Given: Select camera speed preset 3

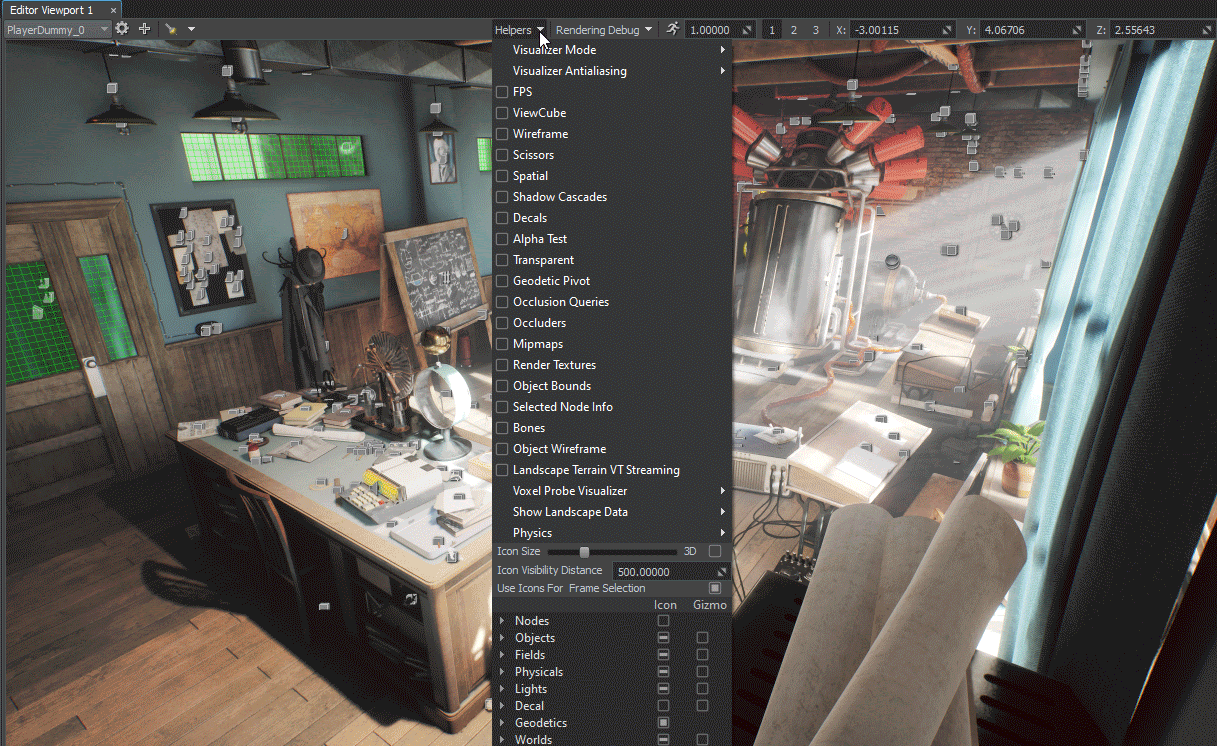Looking at the screenshot, I should point(815,30).
